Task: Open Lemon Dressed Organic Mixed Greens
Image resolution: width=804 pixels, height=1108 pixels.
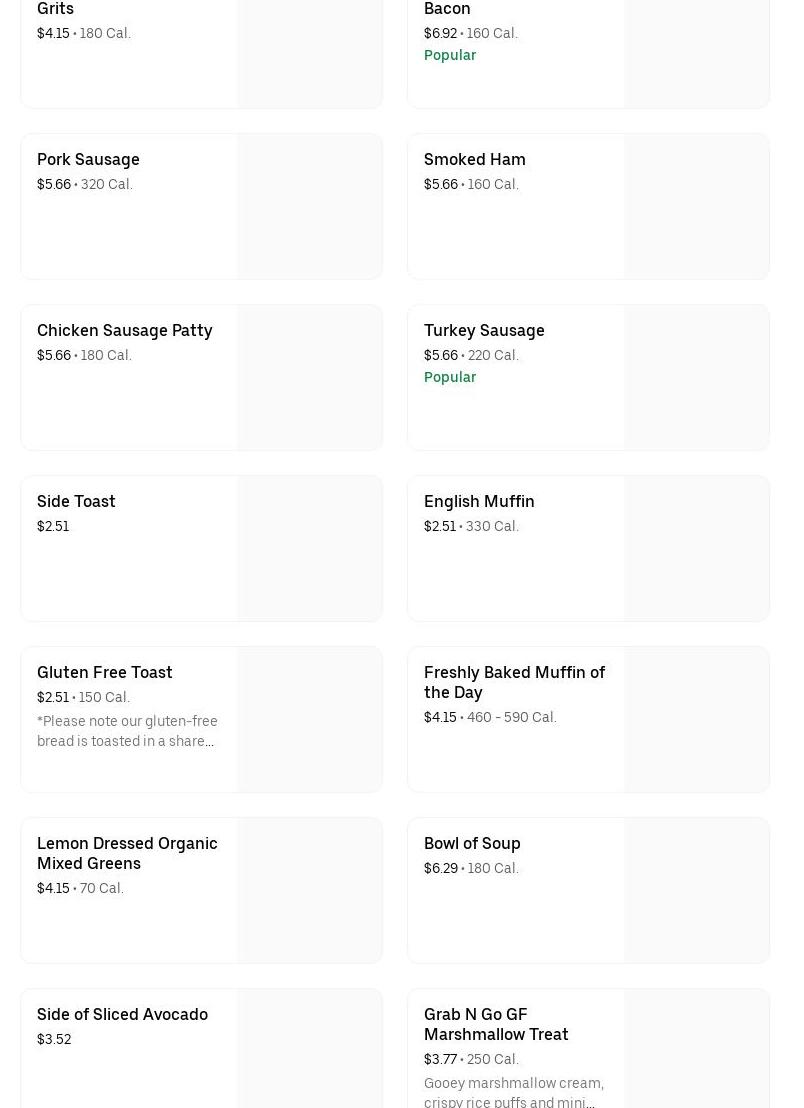Action: pyautogui.click(x=127, y=853)
